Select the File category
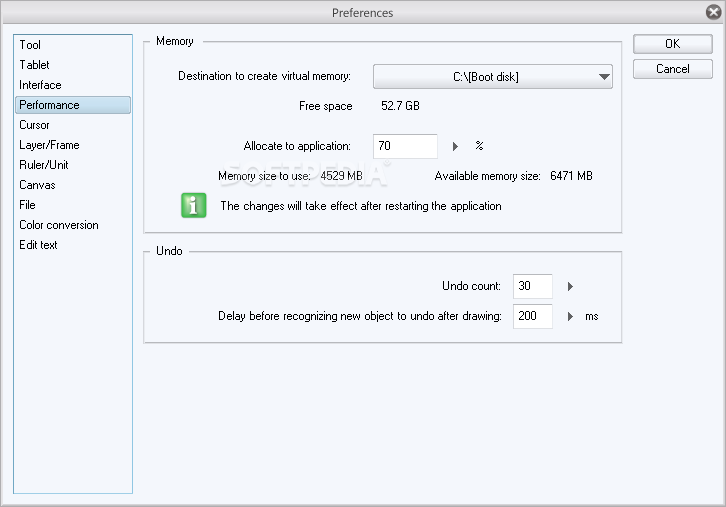The width and height of the screenshot is (726, 507). [x=73, y=205]
